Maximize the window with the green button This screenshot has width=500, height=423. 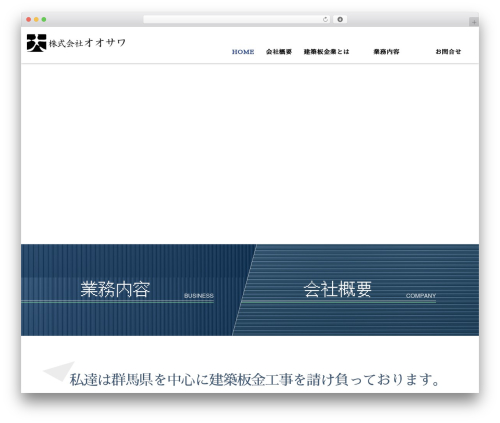[44, 20]
